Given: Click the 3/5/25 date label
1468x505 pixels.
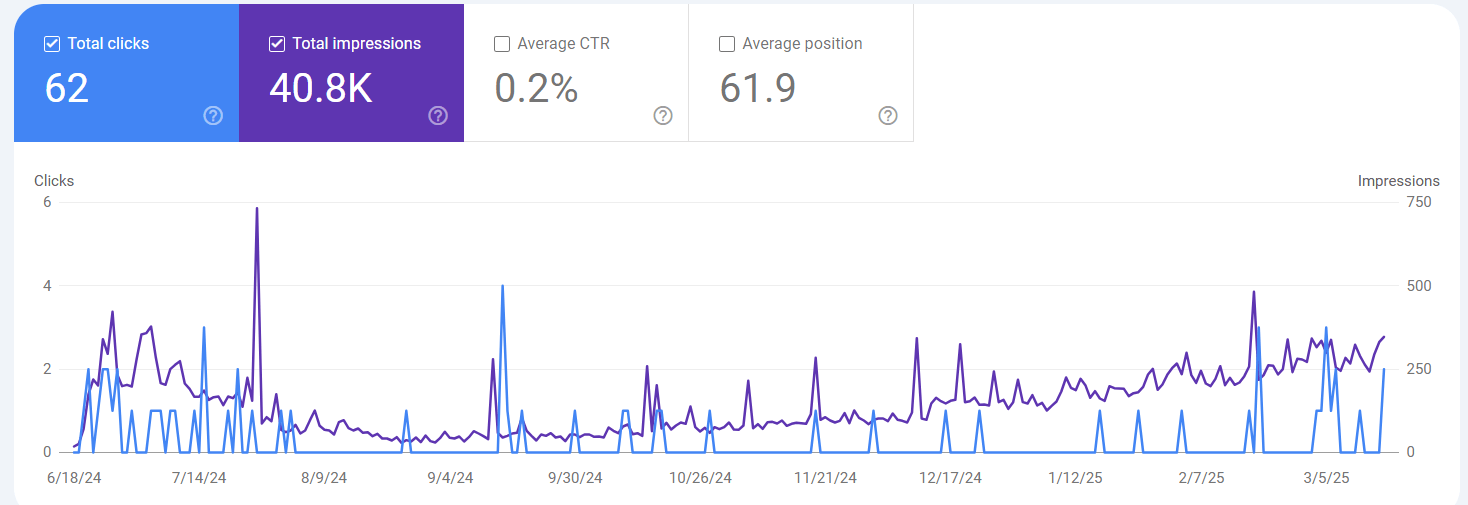Looking at the screenshot, I should pyautogui.click(x=1326, y=478).
